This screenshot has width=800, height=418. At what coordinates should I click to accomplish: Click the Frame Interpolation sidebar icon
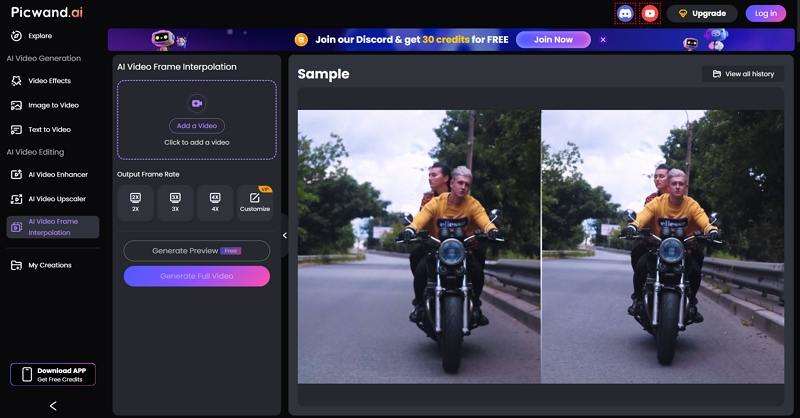(16, 227)
